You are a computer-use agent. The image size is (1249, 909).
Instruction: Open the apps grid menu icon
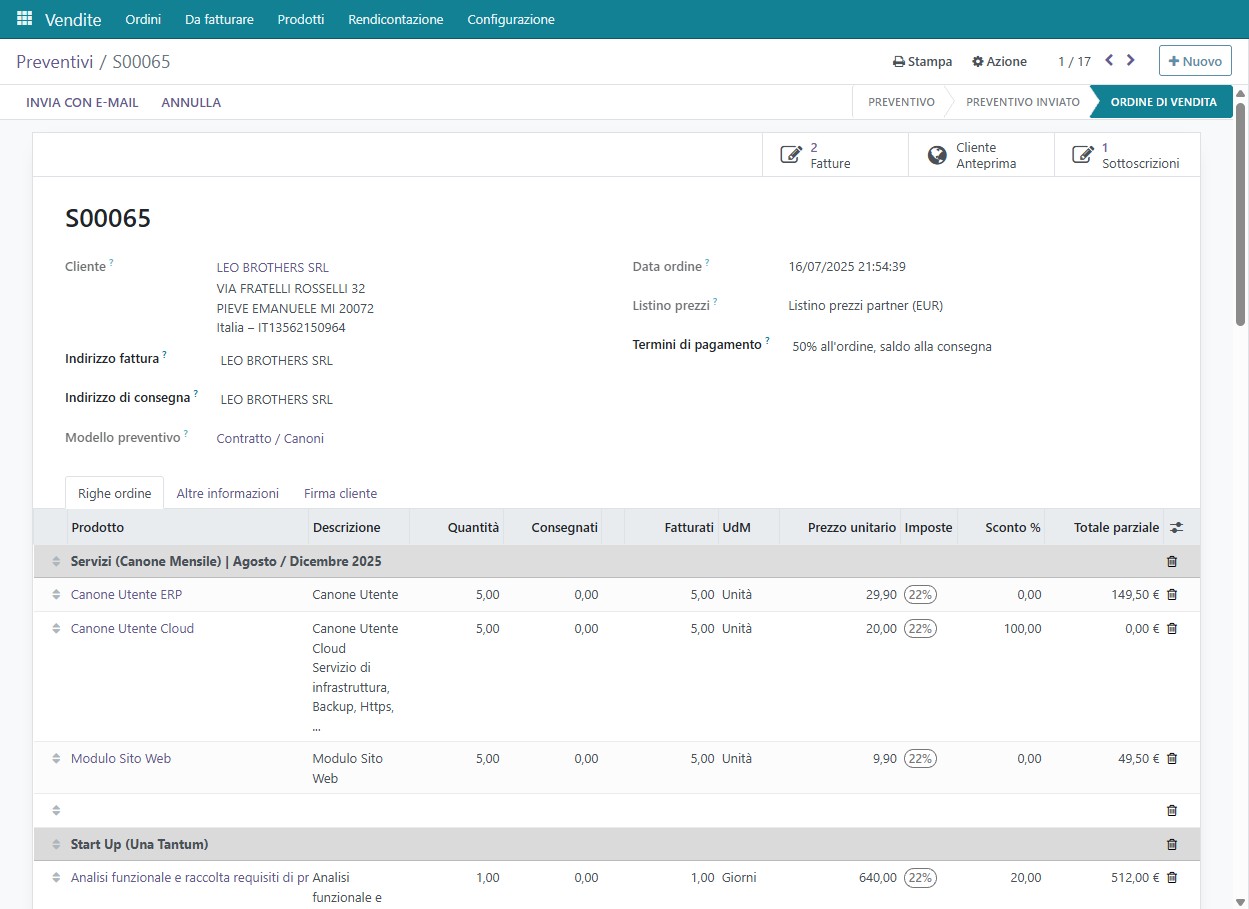[24, 19]
